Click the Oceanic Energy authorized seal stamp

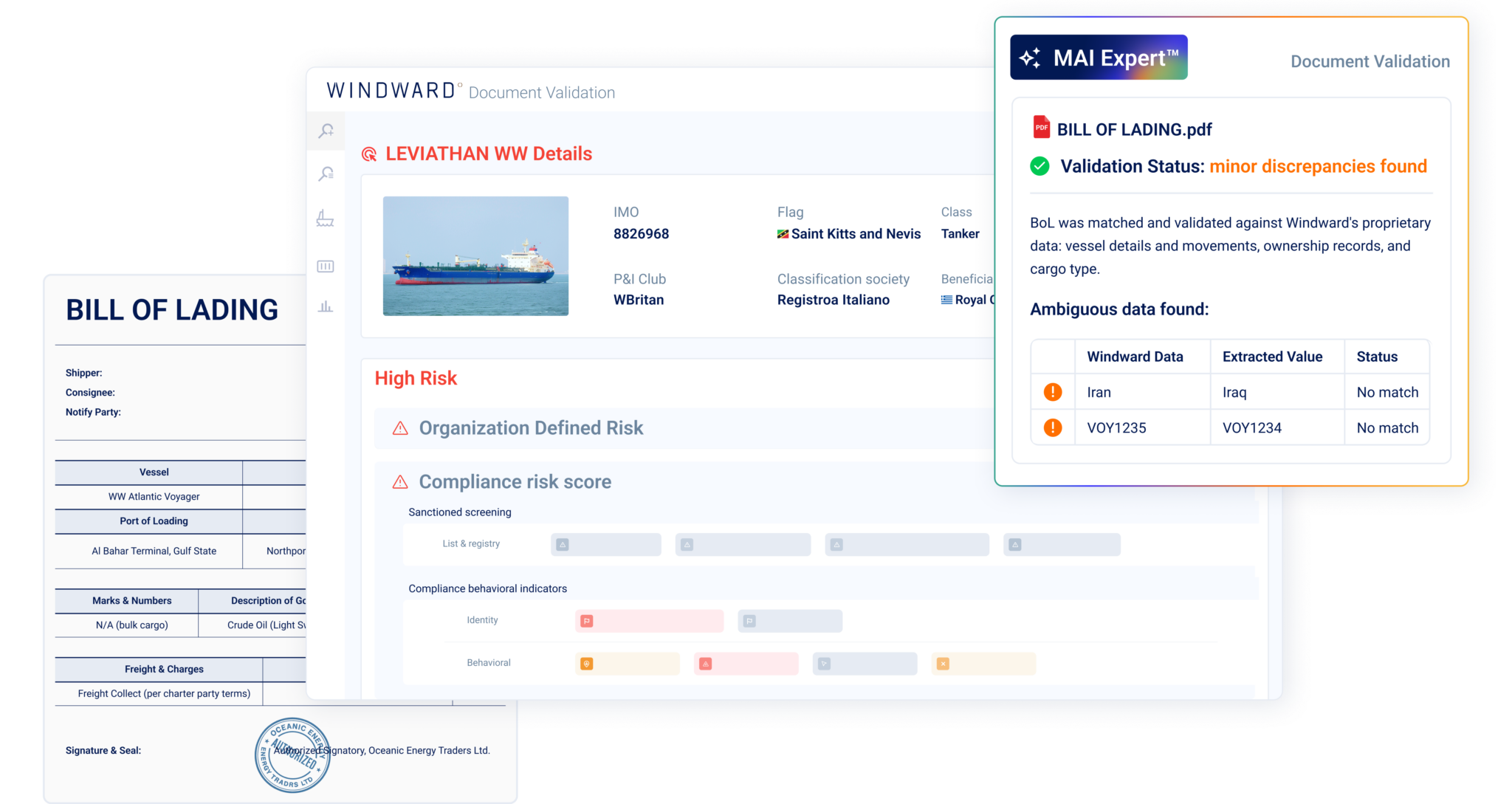coord(292,755)
